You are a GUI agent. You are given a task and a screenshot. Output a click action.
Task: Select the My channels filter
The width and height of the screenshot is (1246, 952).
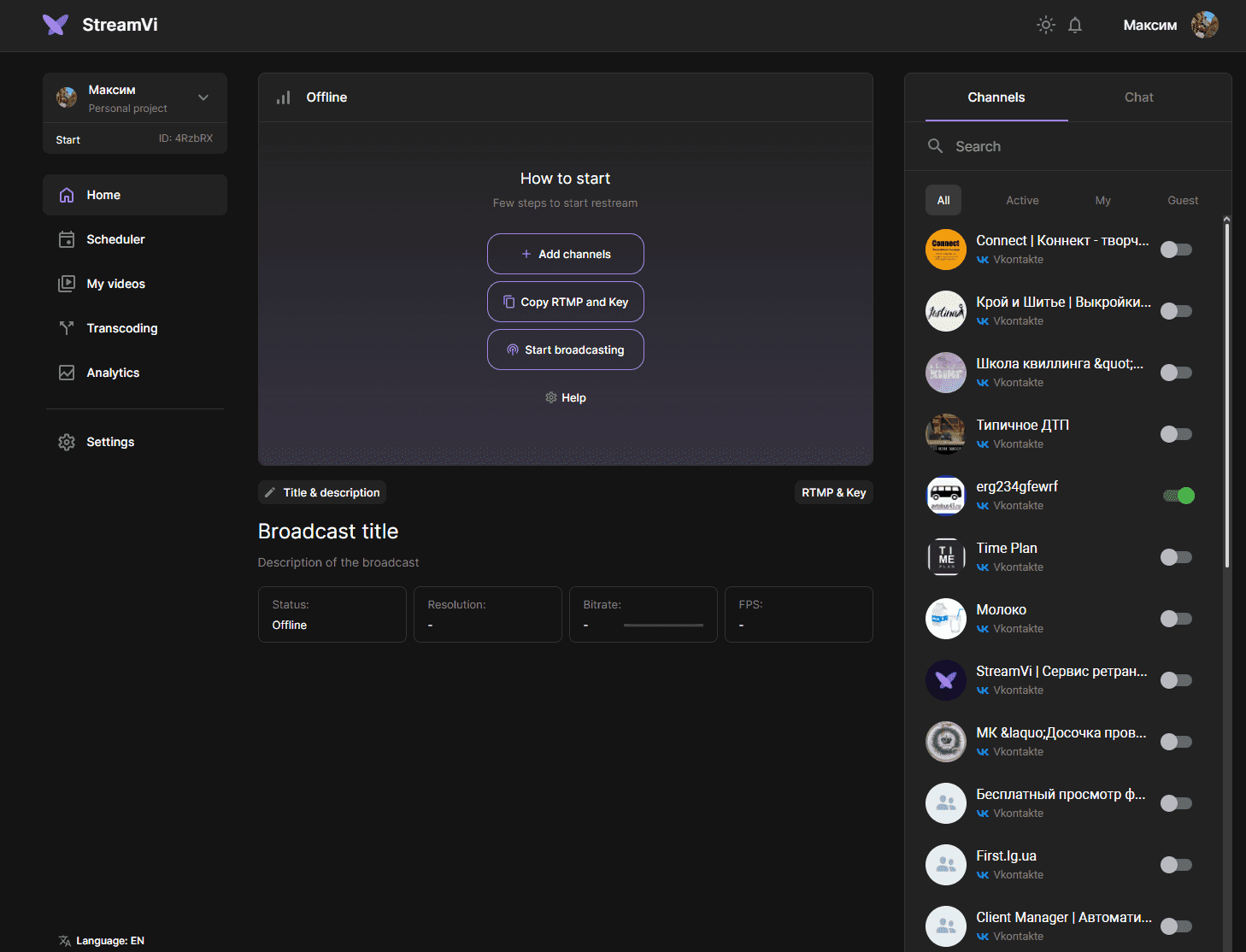point(1103,200)
